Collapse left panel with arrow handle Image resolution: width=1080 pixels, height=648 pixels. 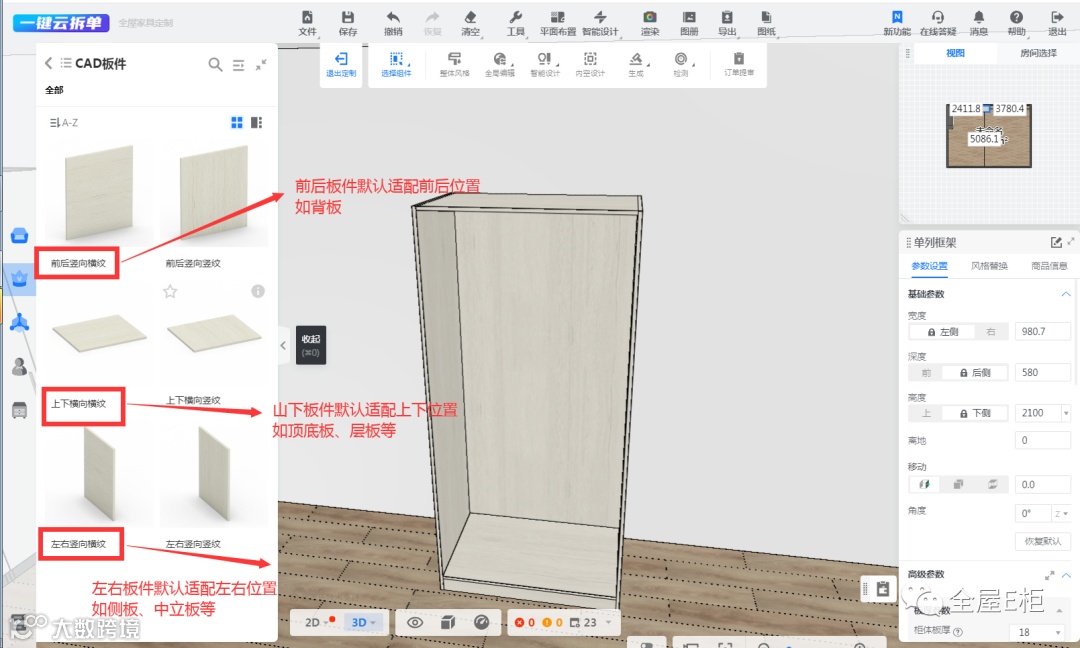pos(282,346)
